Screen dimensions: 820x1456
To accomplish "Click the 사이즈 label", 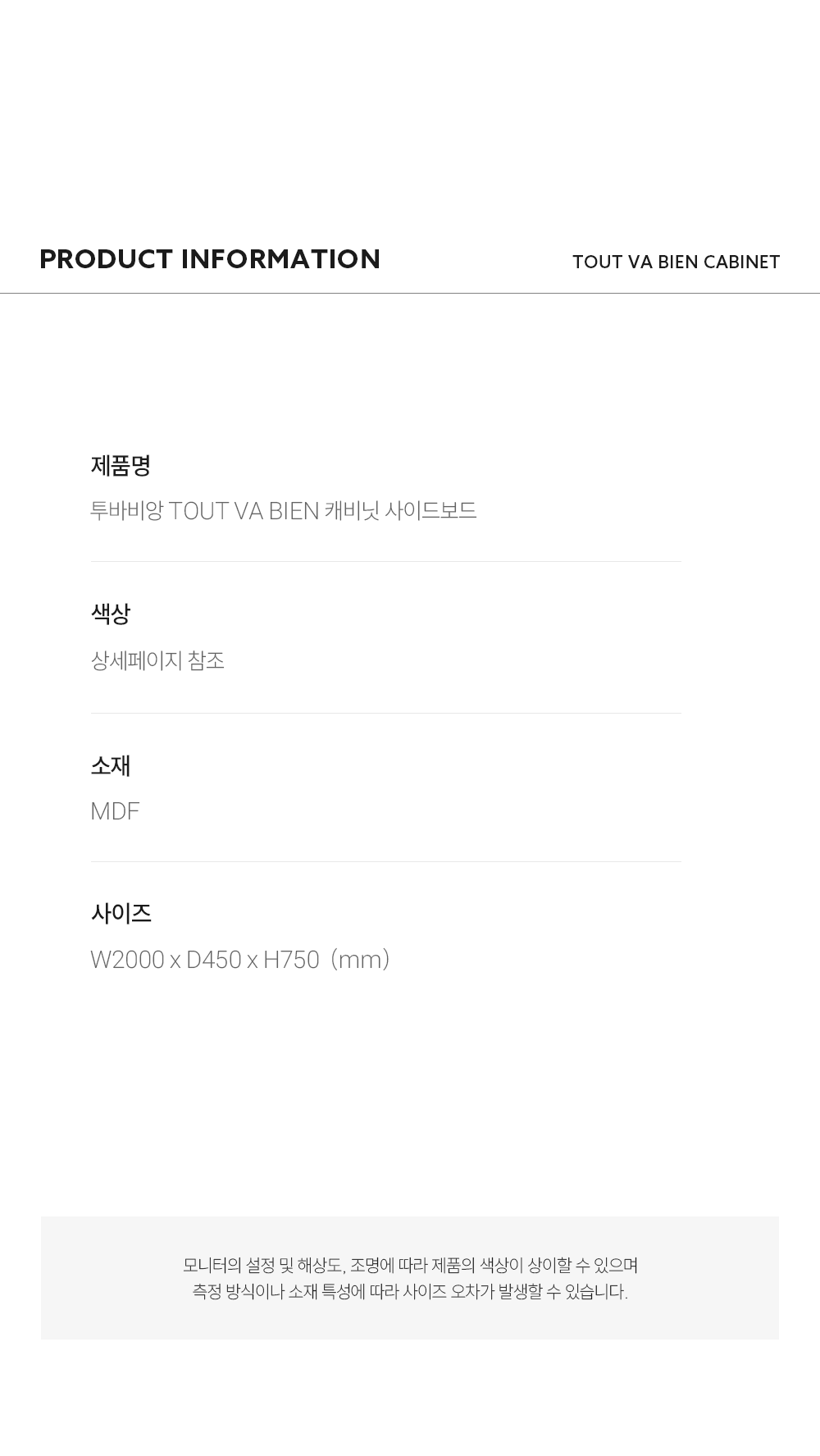I will click(x=121, y=914).
